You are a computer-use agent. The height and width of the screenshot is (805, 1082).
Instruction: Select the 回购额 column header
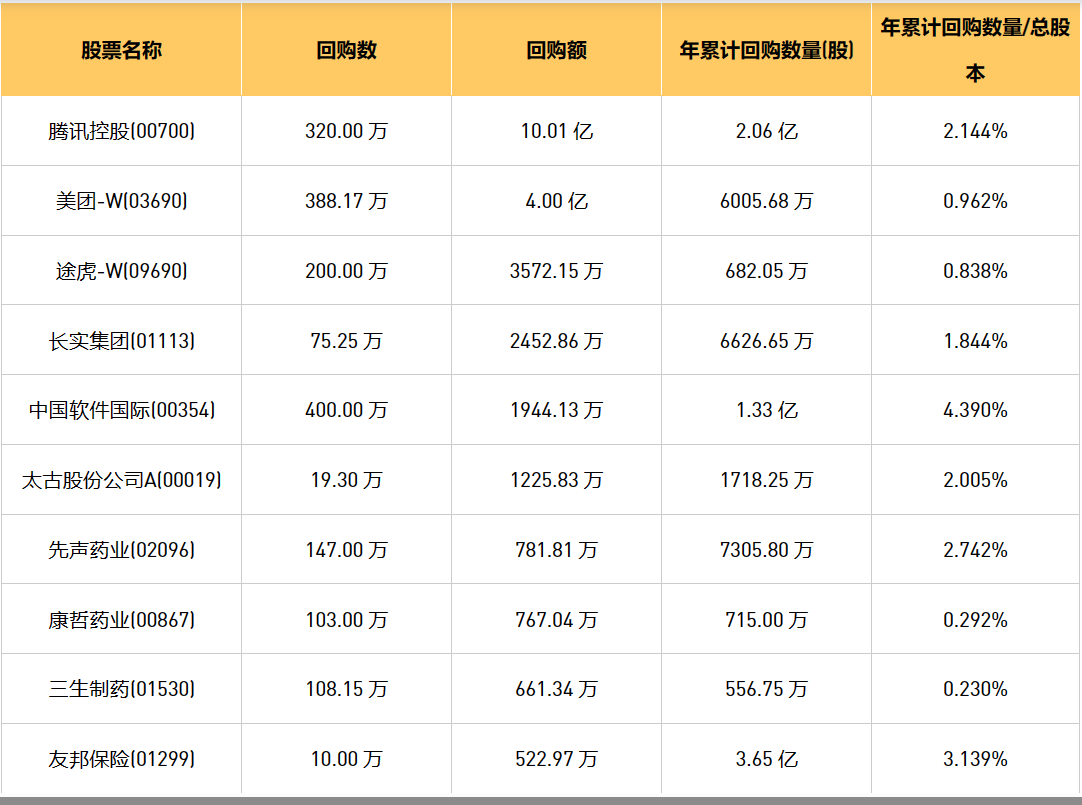tap(556, 50)
